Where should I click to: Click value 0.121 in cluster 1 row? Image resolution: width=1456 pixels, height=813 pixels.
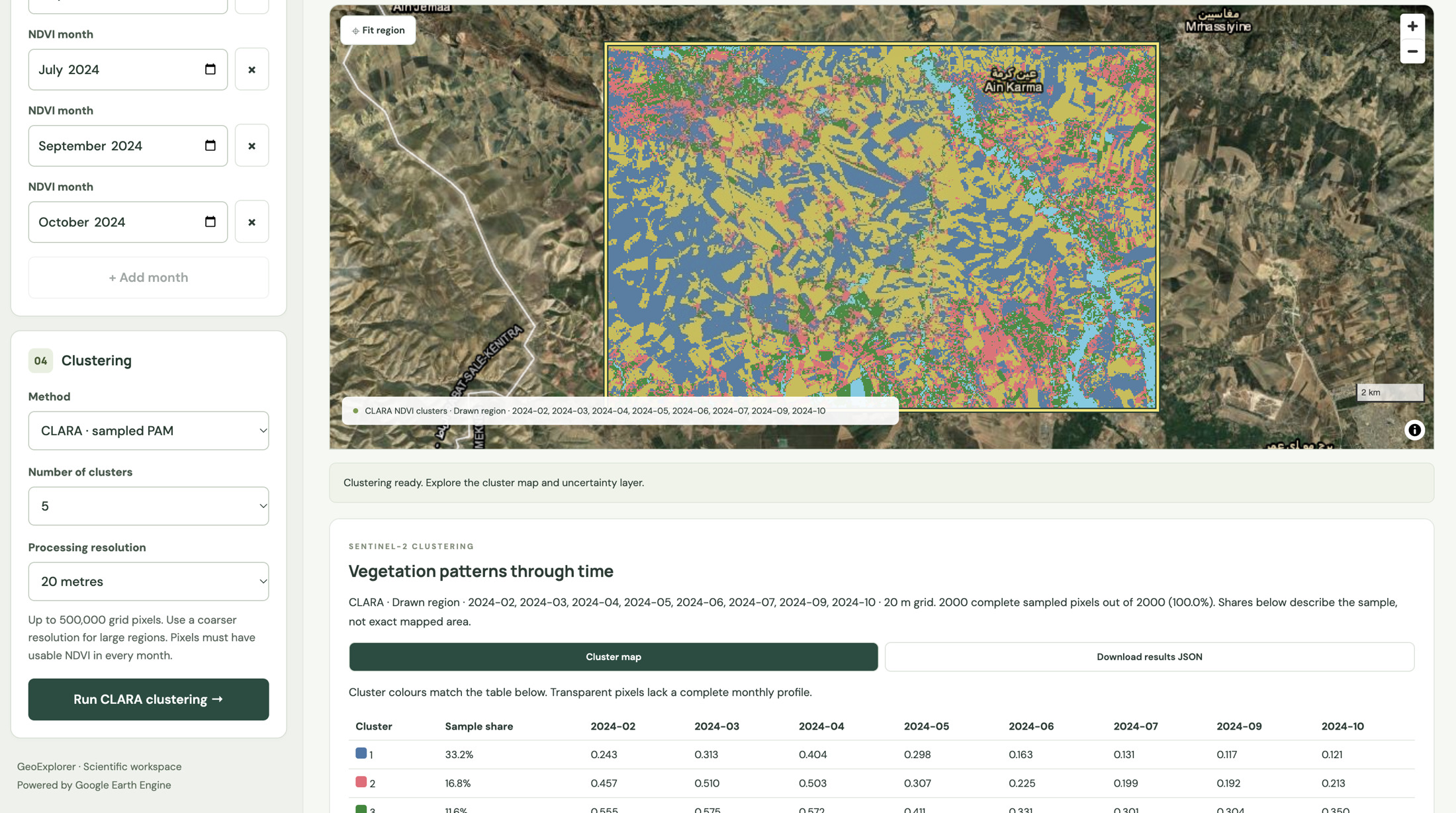[x=1332, y=755]
